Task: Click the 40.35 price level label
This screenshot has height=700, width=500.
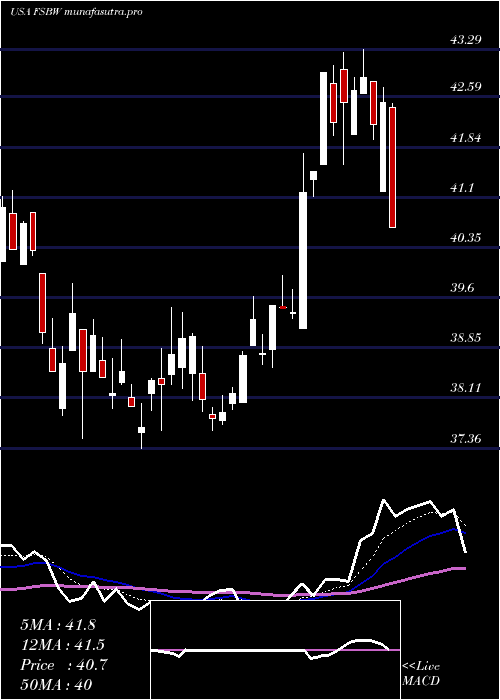Action: coord(466,238)
